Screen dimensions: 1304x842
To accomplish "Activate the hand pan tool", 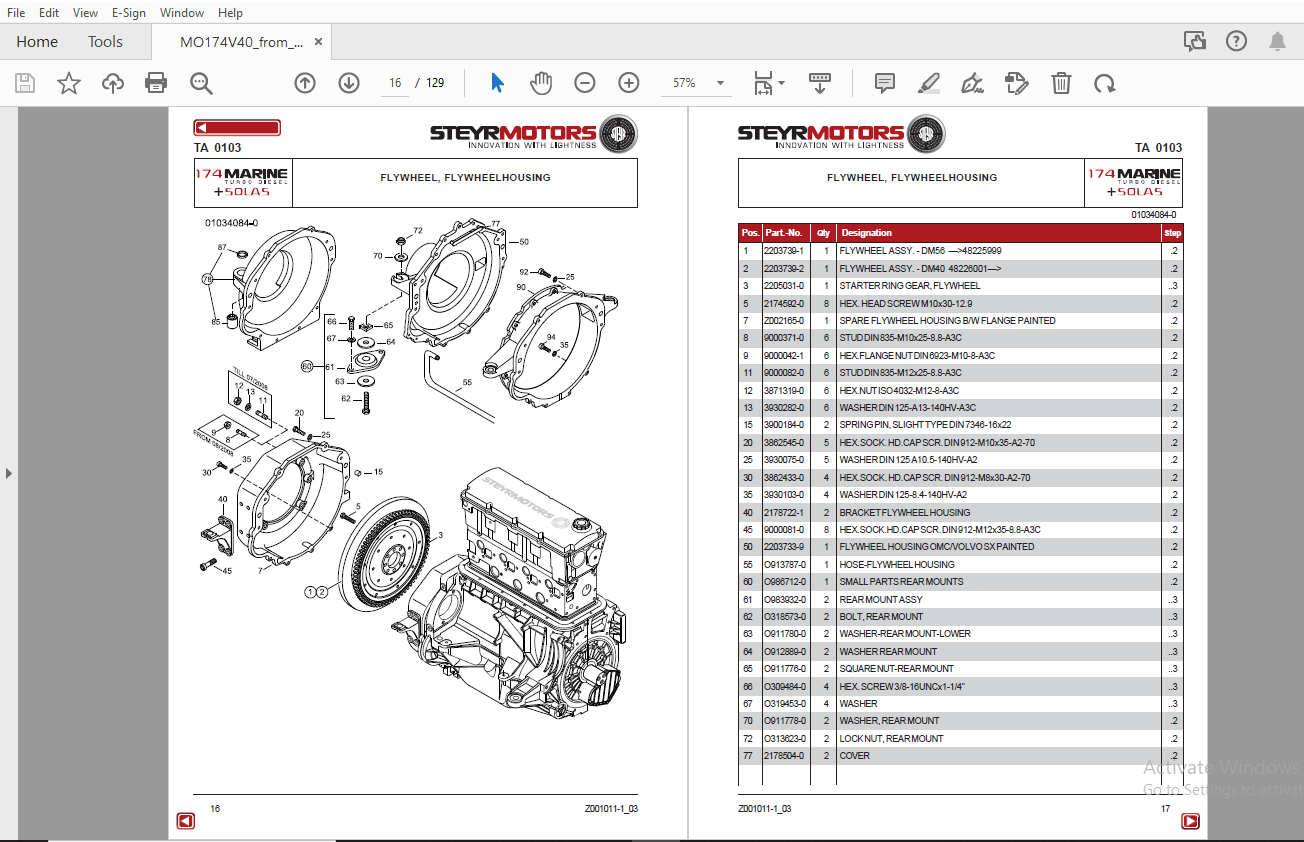I will tap(541, 83).
